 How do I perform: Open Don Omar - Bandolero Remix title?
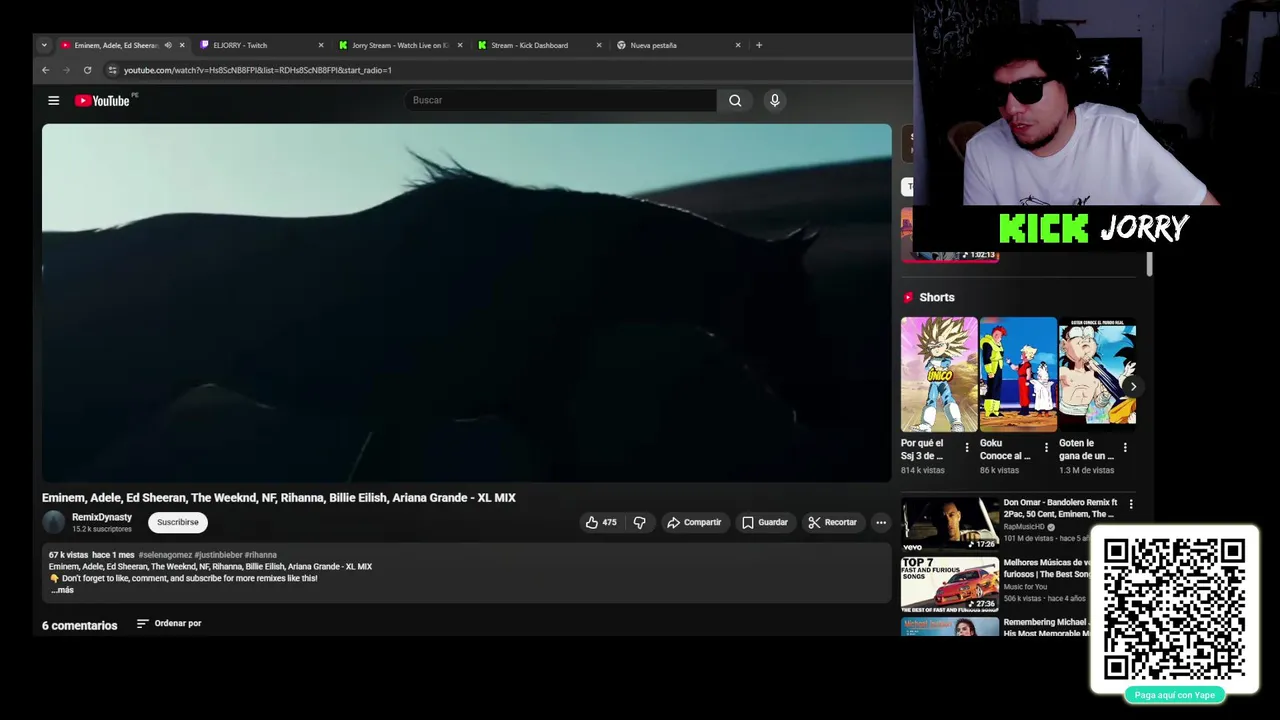[x=1060, y=508]
